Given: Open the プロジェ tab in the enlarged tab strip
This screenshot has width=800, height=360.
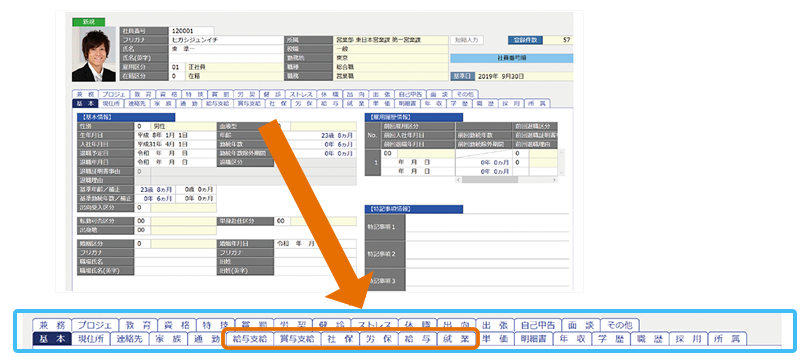Looking at the screenshot, I should pos(95,325).
